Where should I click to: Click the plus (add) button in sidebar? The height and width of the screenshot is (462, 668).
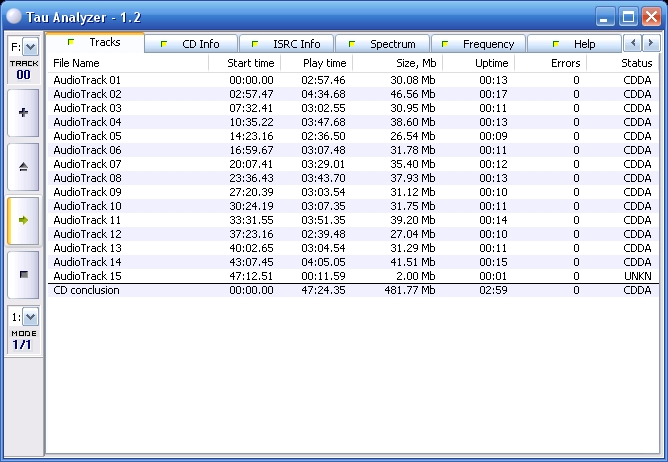click(x=23, y=113)
